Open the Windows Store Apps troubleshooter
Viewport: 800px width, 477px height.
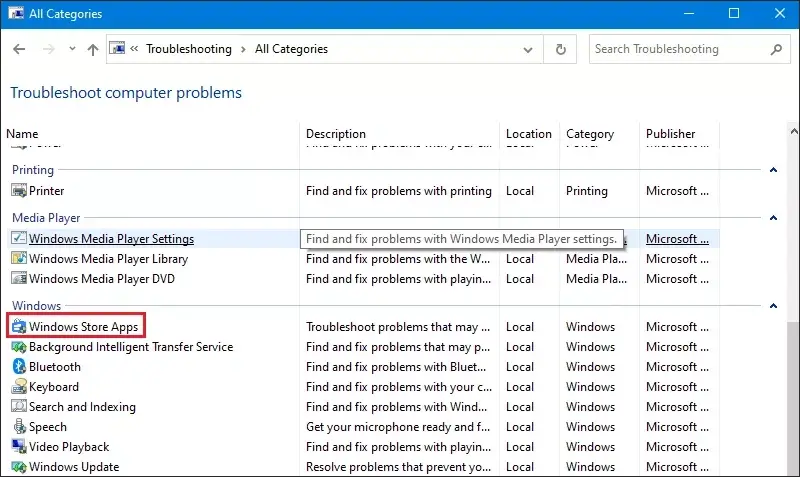coord(84,327)
